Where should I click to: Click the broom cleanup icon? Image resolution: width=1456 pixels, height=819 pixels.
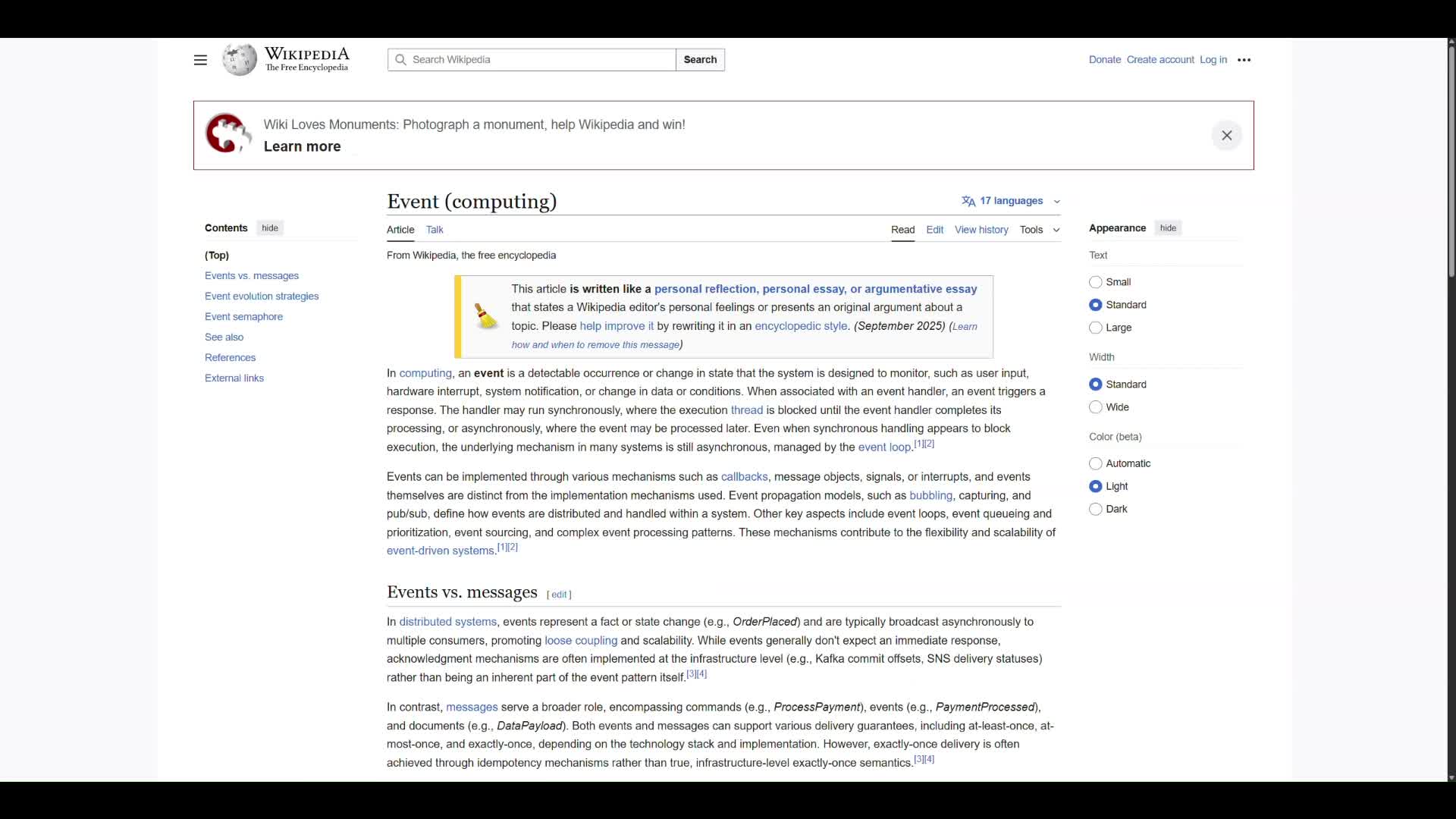pyautogui.click(x=485, y=315)
